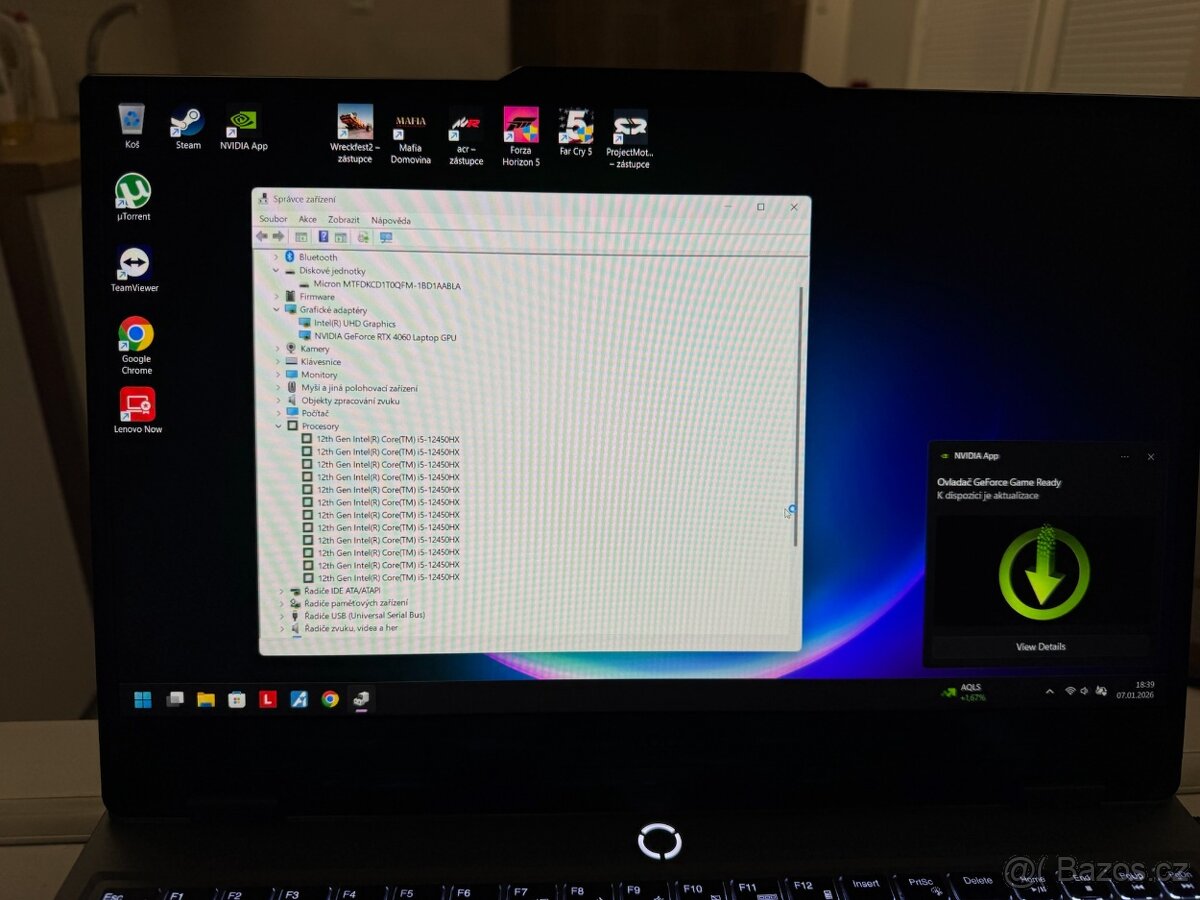Open the Lenovo Now desktop shortcut

[138, 405]
